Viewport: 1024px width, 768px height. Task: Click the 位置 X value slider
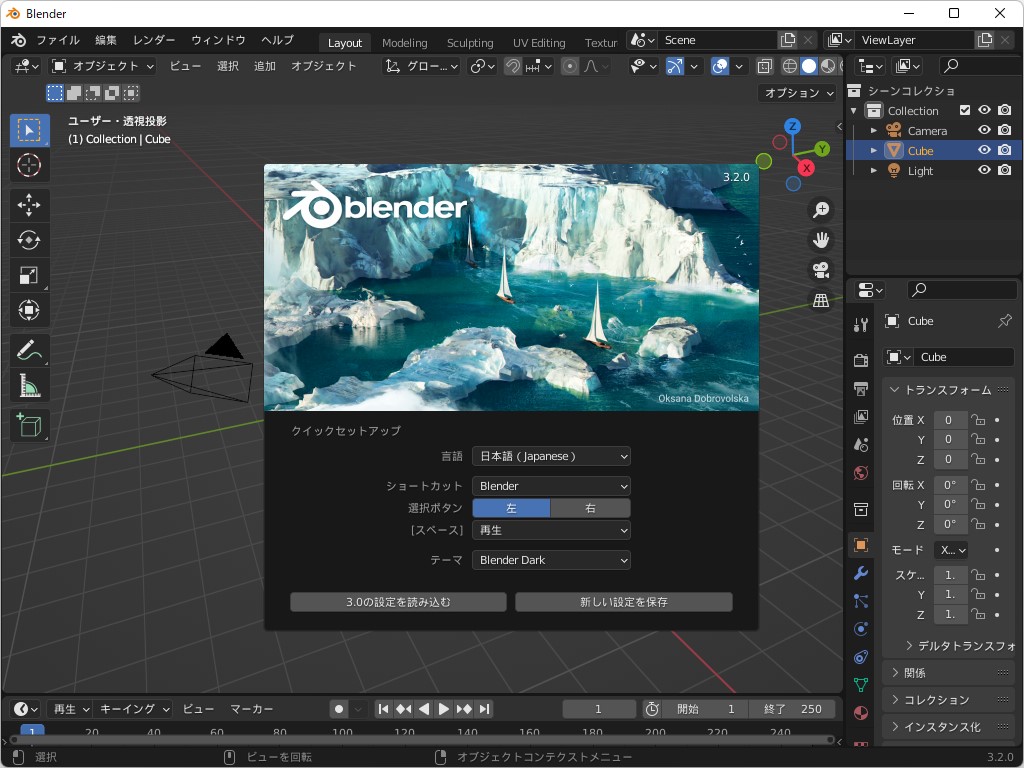tap(948, 420)
